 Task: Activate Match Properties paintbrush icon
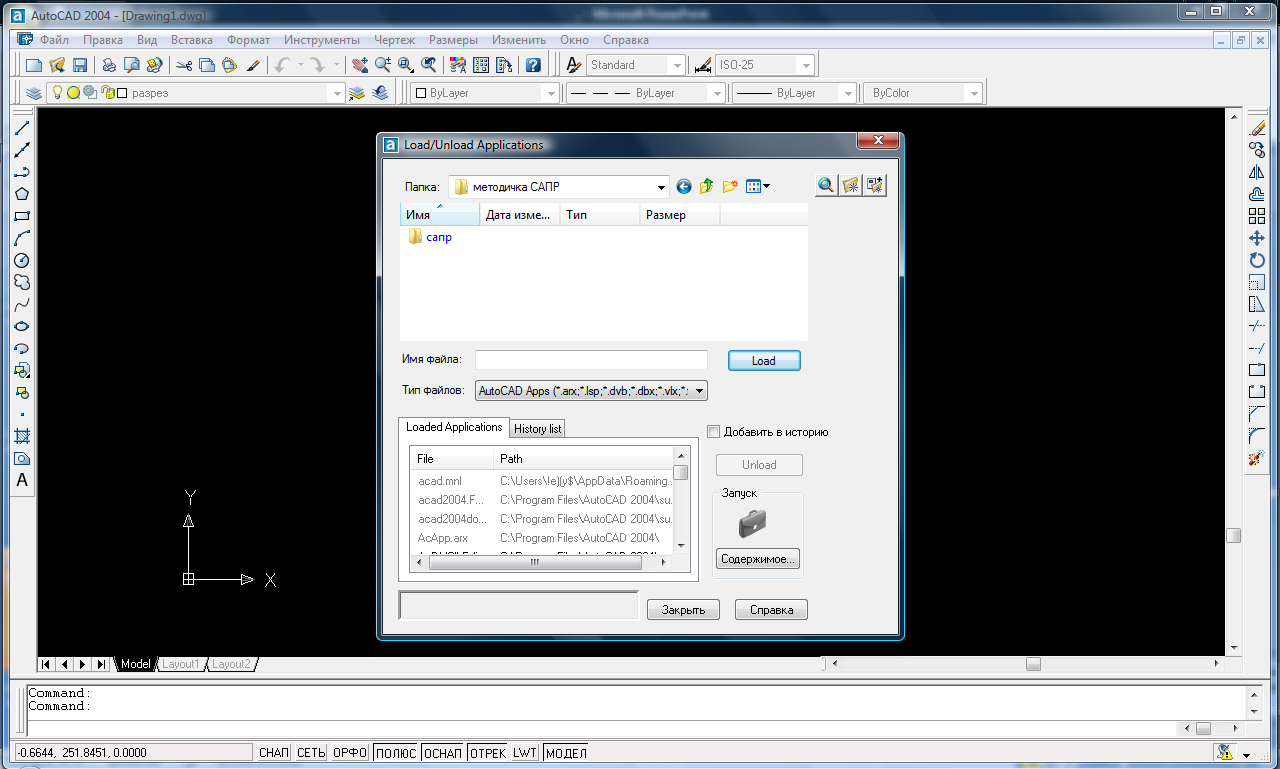coord(253,65)
